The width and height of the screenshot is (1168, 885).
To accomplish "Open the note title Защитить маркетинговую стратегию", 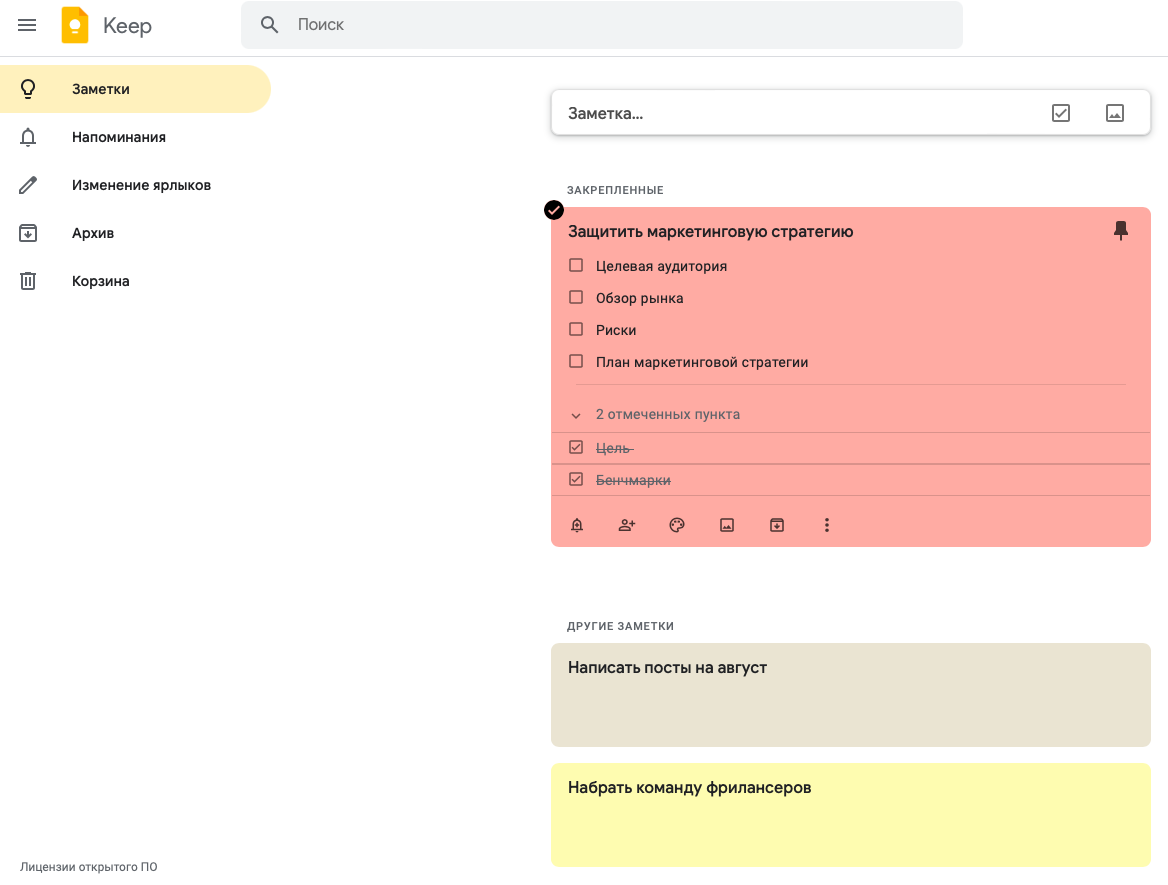I will [x=711, y=232].
